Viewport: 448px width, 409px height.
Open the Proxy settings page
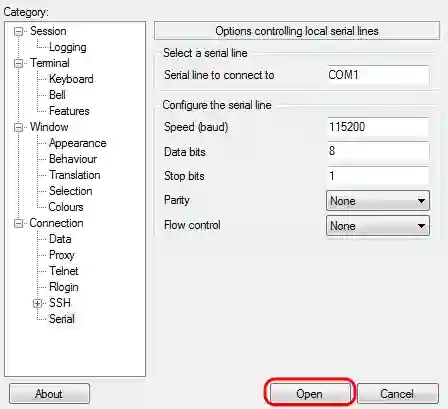click(x=62, y=255)
